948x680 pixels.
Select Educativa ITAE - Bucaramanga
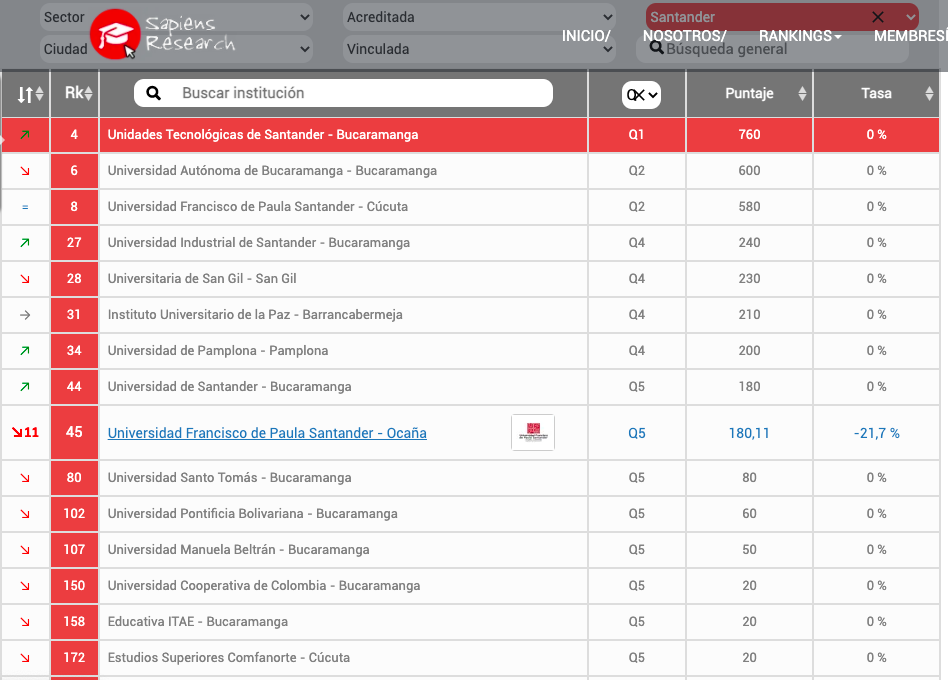pyautogui.click(x=198, y=622)
